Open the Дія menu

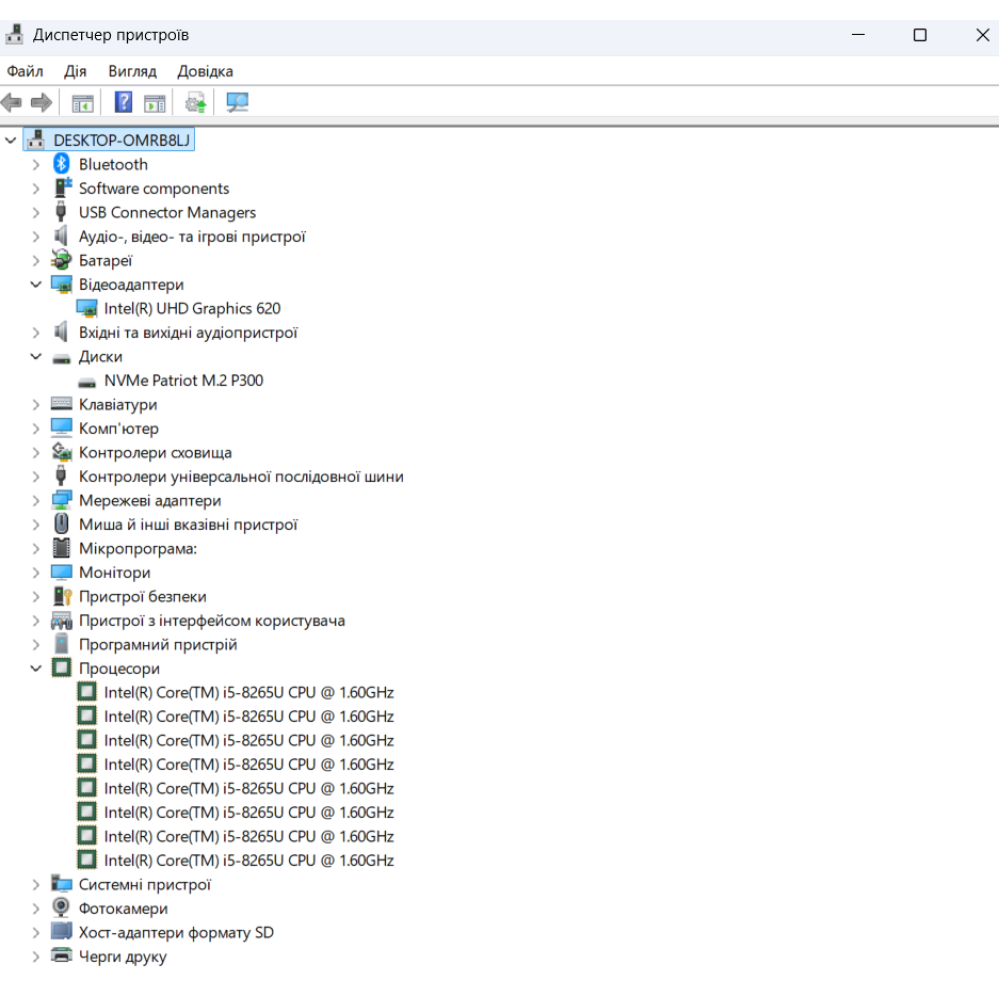coord(75,71)
